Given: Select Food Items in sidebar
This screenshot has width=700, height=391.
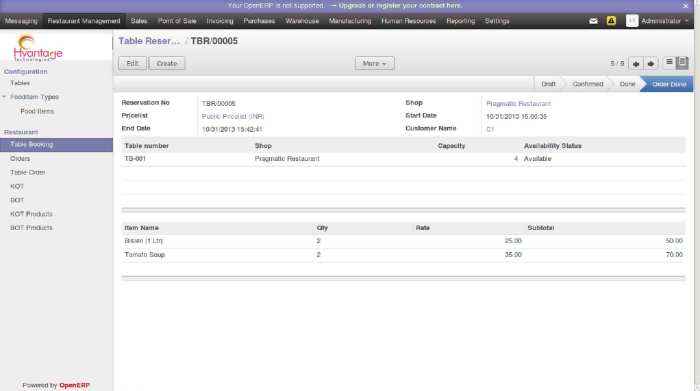Looking at the screenshot, I should [37, 111].
